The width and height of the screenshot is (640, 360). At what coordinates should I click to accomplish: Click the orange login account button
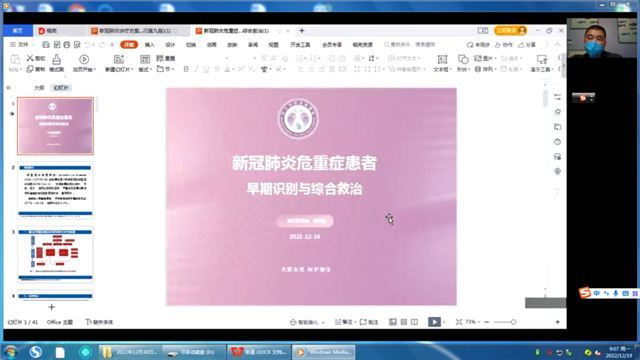(510, 31)
